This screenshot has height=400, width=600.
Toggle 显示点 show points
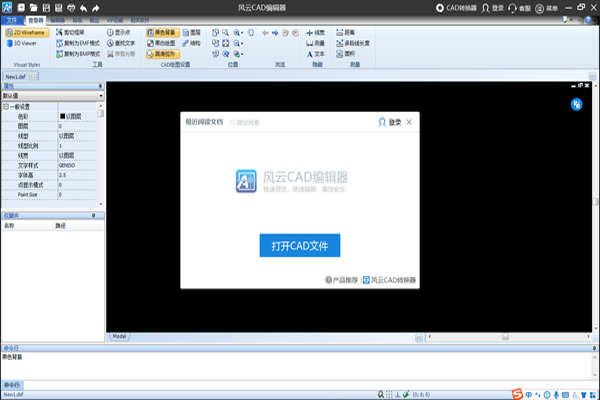(118, 33)
